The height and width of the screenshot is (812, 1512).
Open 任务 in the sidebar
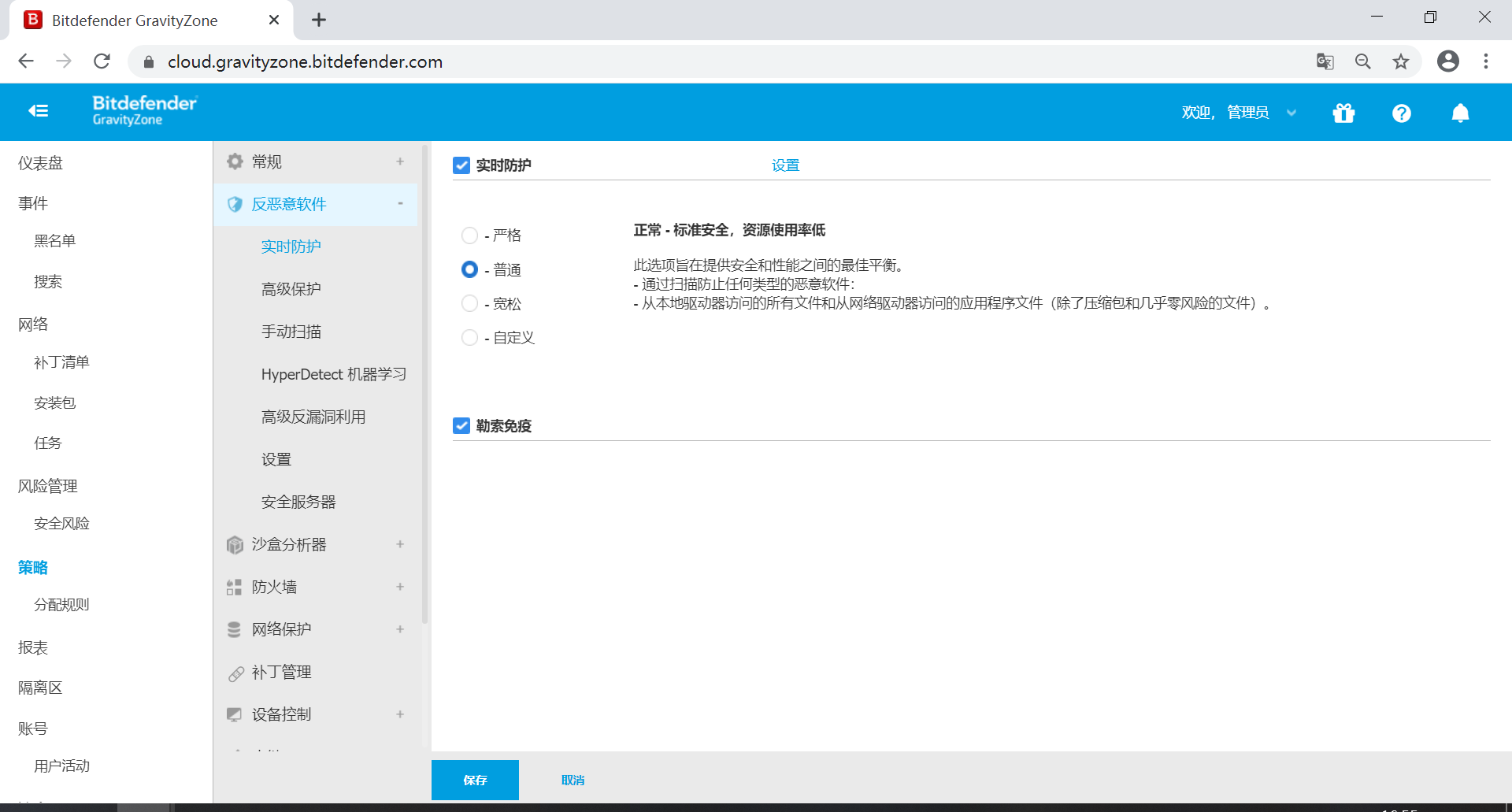coord(47,443)
